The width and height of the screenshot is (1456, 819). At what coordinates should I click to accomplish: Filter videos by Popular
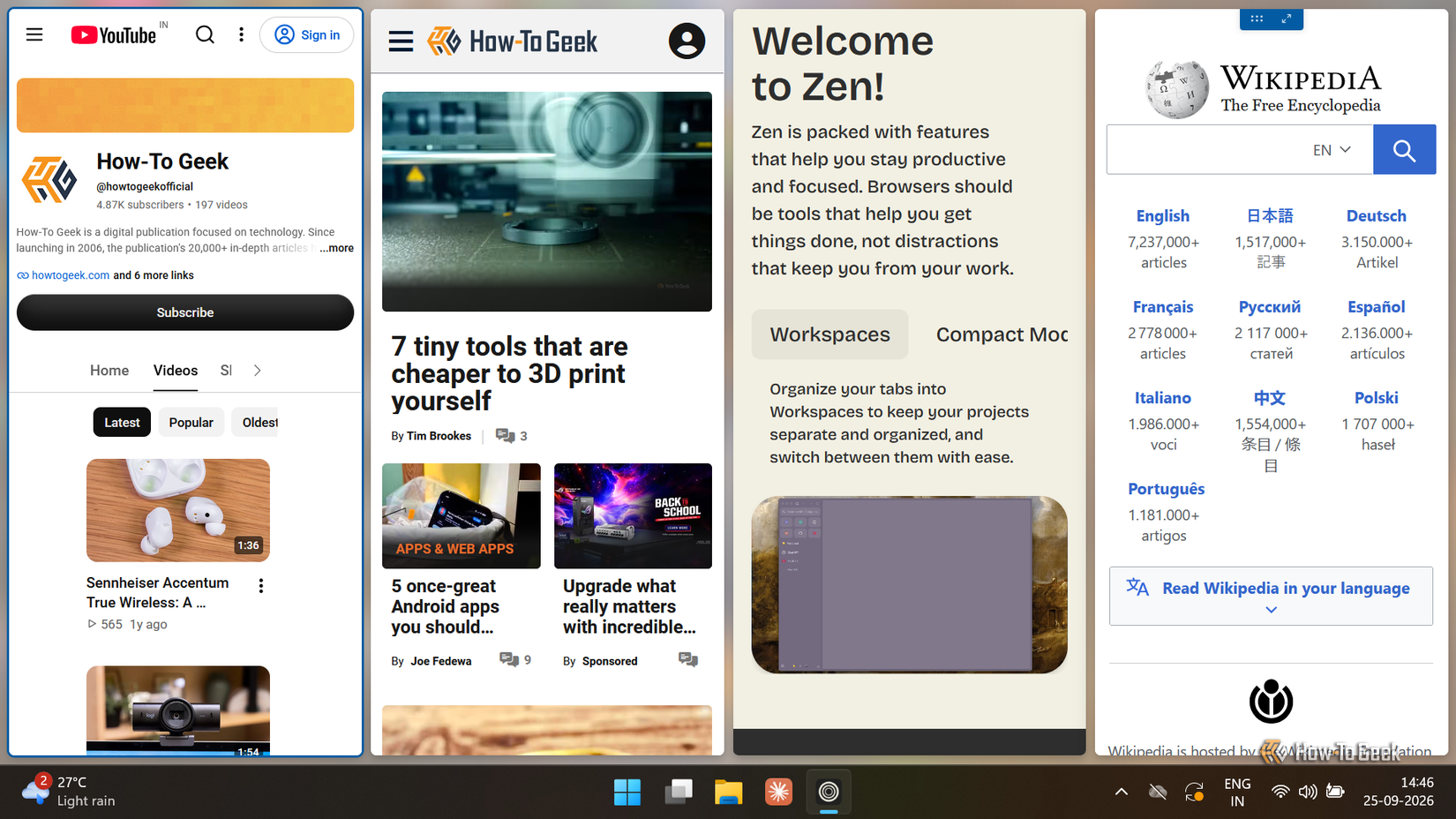click(x=191, y=423)
